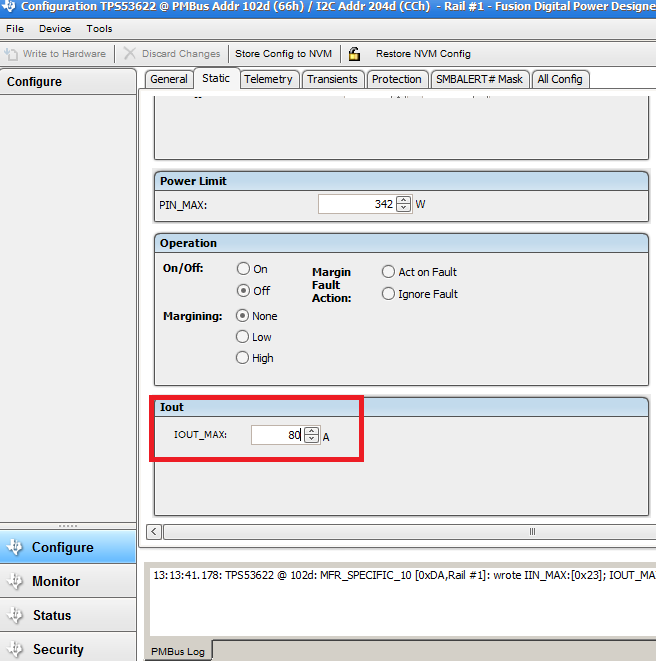Click Store Config to NVM
This screenshot has height=661, width=656.
coord(283,54)
